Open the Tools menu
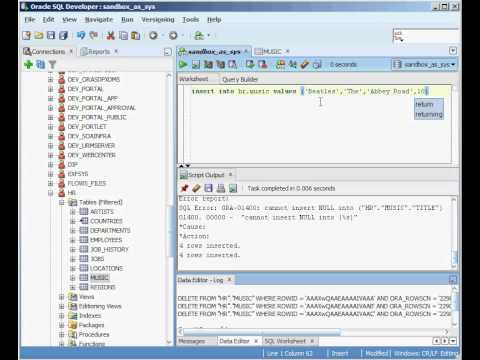 click(190, 20)
